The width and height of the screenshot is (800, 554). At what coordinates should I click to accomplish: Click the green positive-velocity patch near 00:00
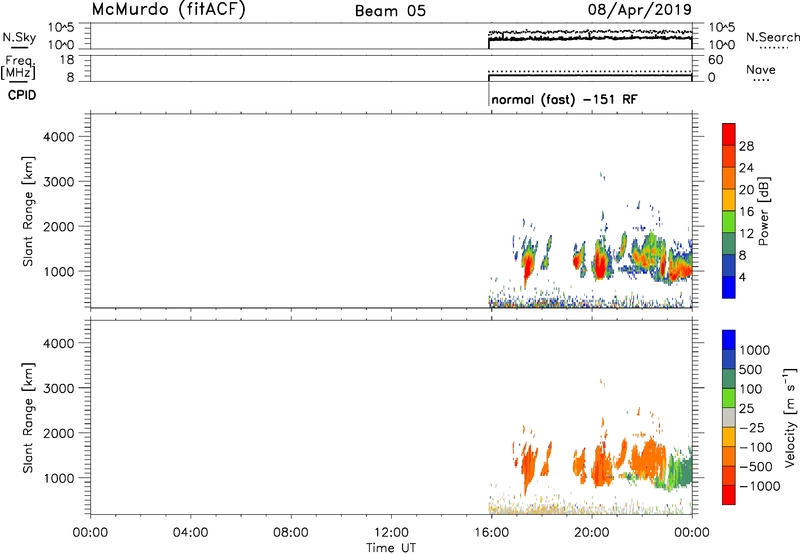[679, 472]
